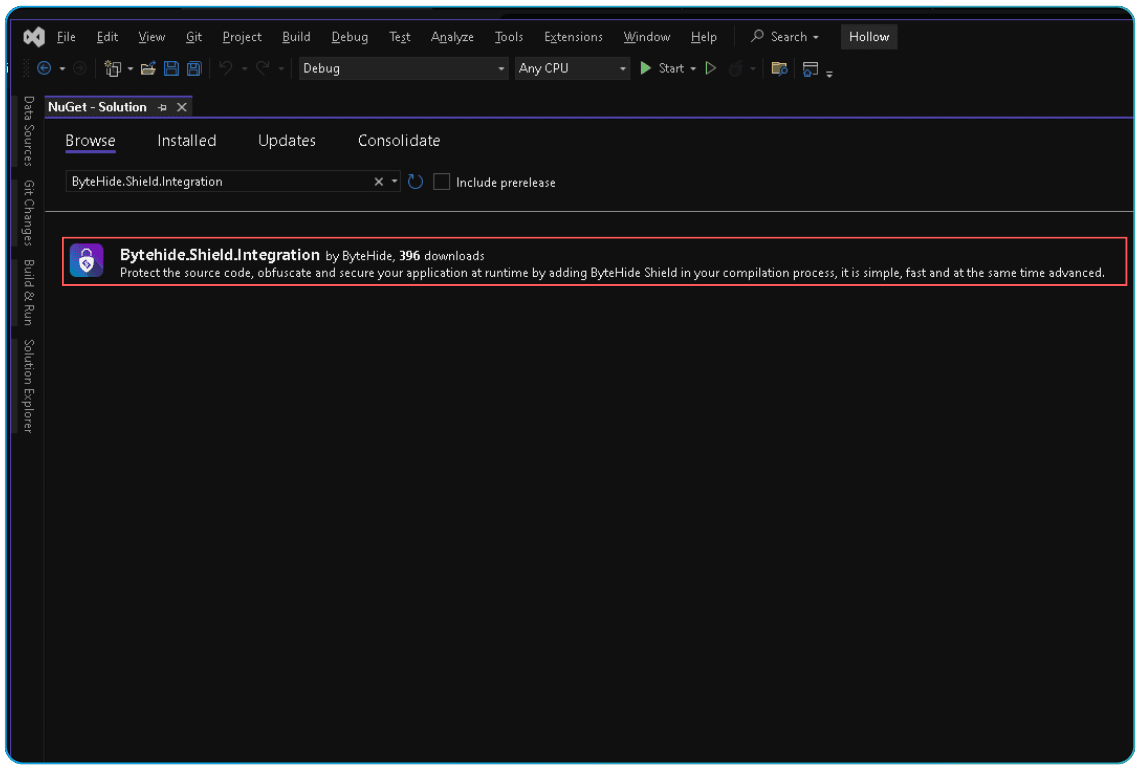This screenshot has height=768, width=1140.
Task: Click the Hollow solution name label
Action: pyautogui.click(x=869, y=36)
